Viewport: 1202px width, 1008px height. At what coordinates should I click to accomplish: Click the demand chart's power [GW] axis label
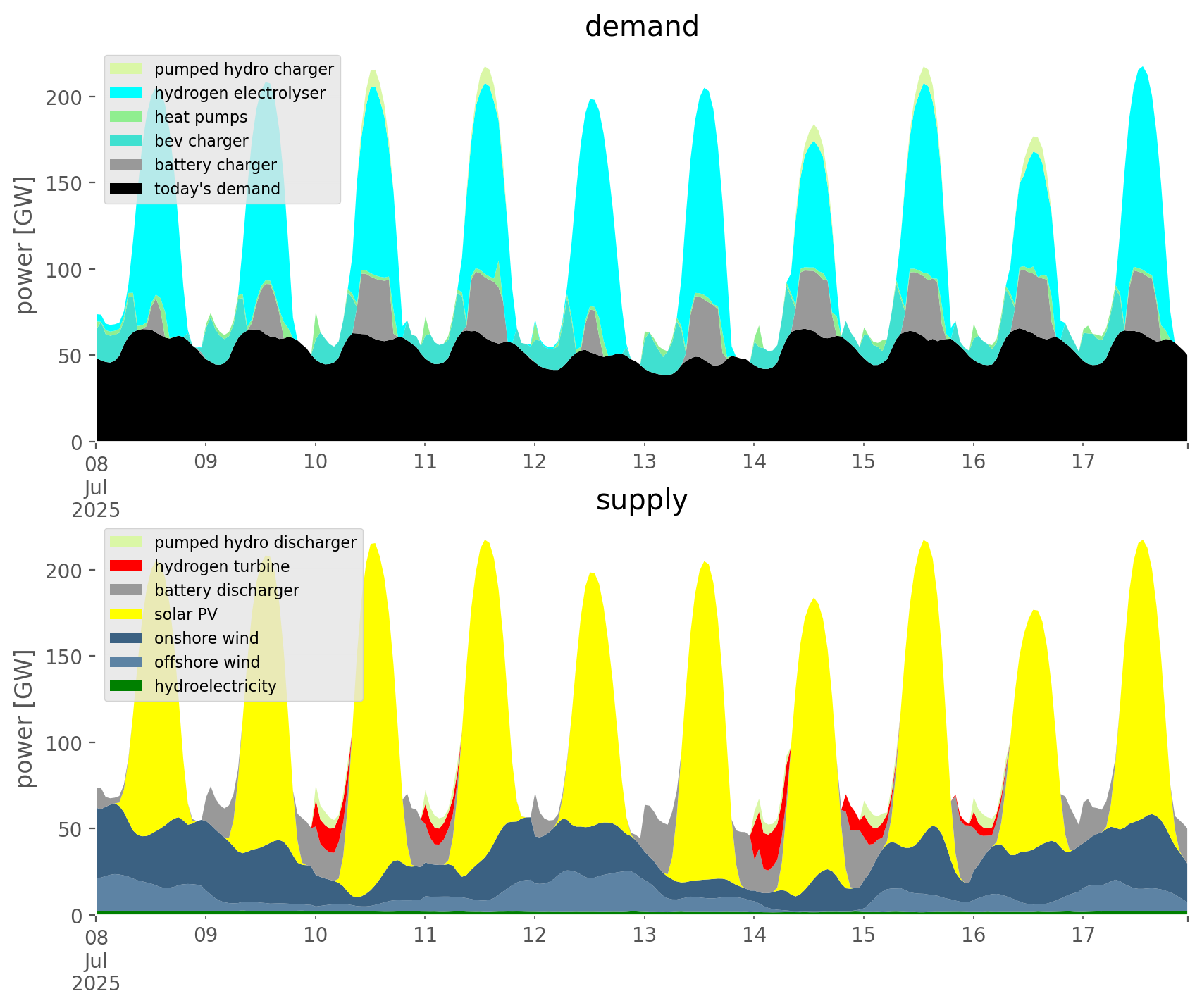tap(25, 245)
